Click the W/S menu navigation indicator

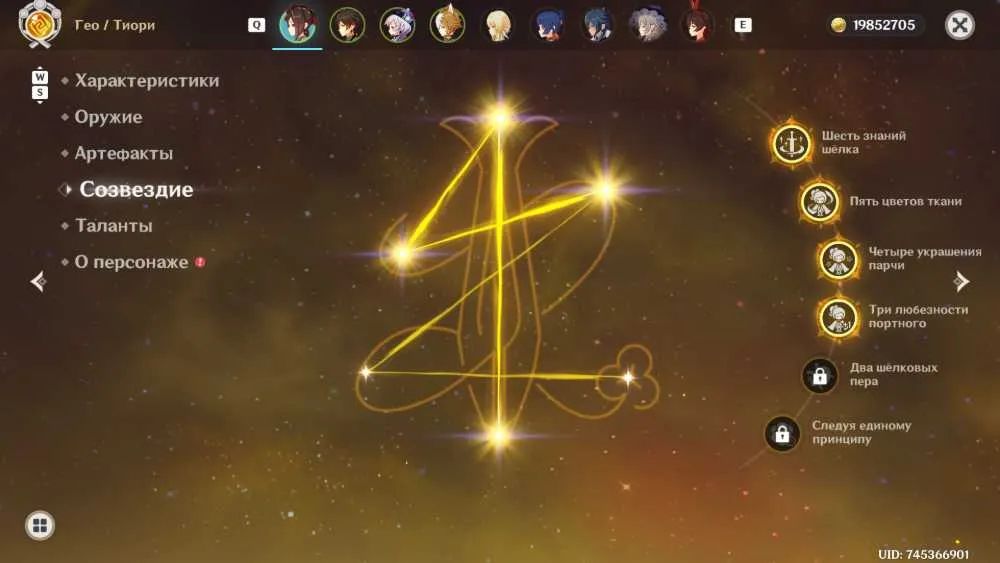tap(40, 85)
